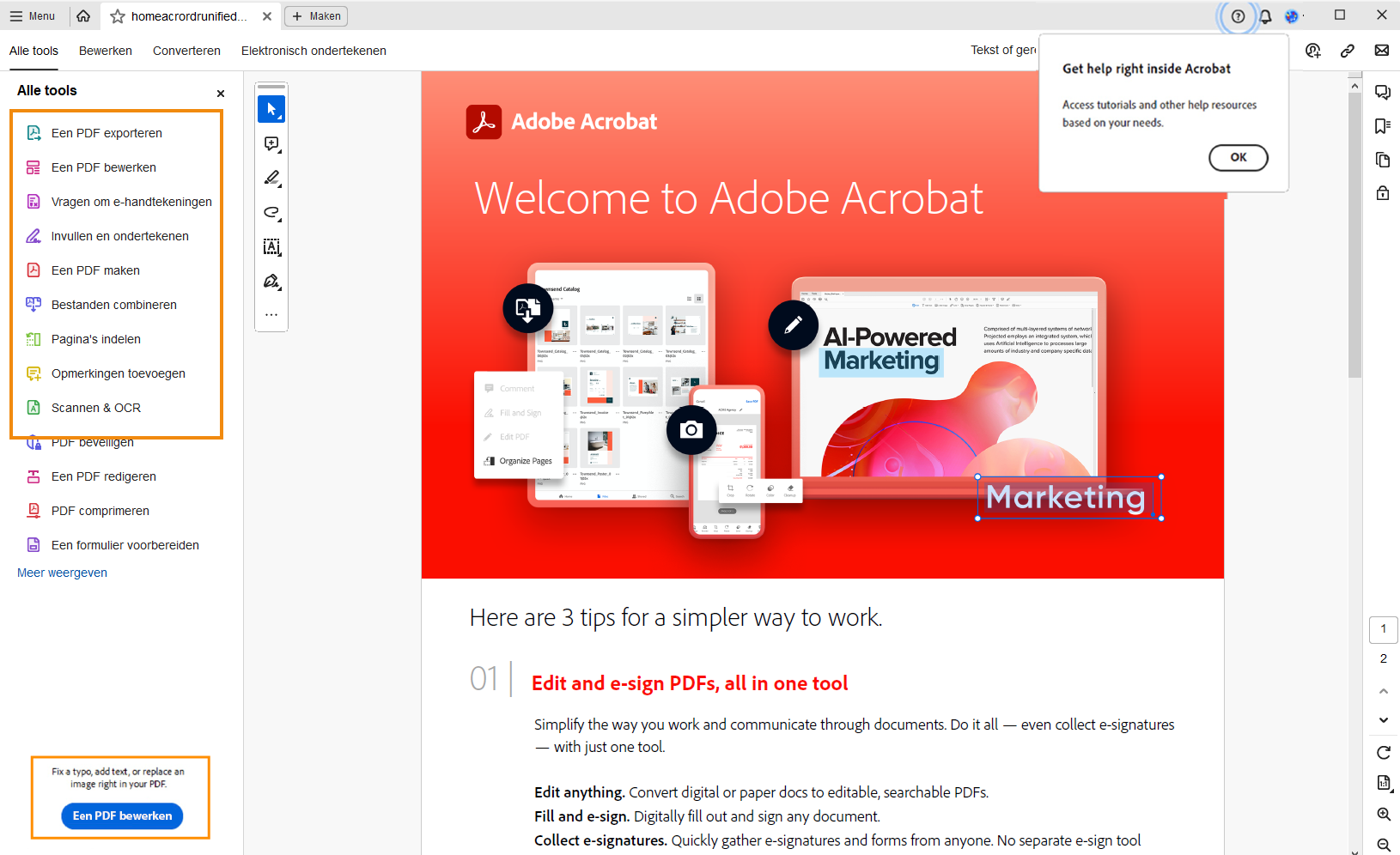Select the signature fill and sign tool

(x=271, y=281)
